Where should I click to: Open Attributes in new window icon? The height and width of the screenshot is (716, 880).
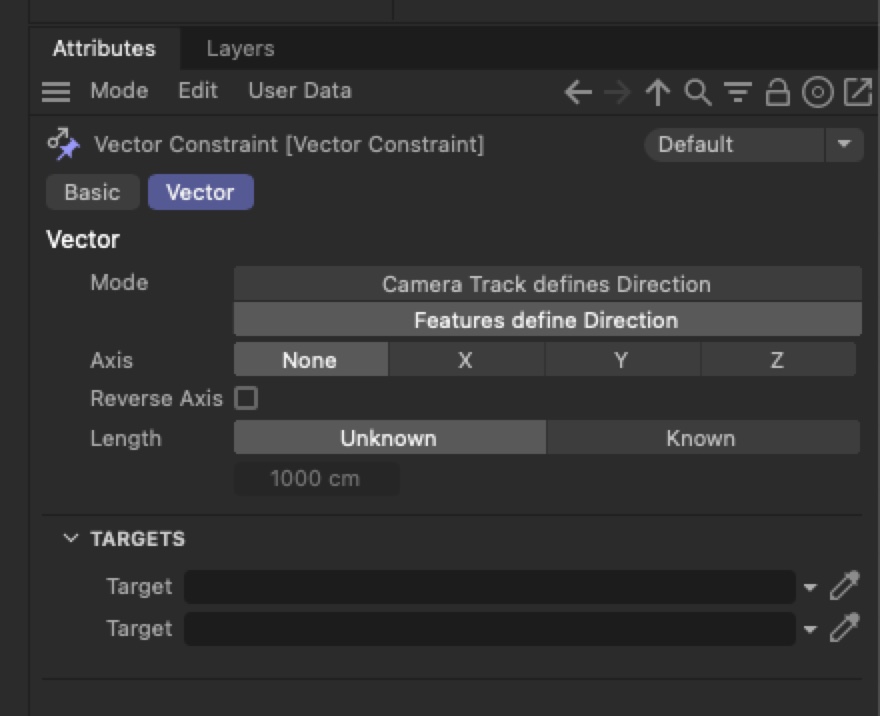[x=858, y=93]
